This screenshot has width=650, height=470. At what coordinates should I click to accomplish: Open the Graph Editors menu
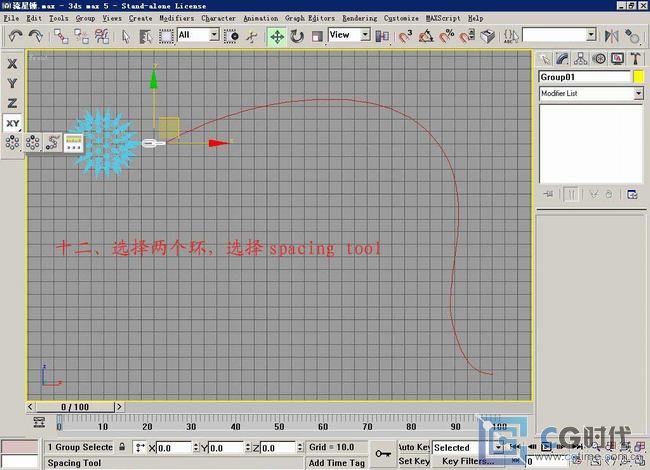pyautogui.click(x=310, y=18)
